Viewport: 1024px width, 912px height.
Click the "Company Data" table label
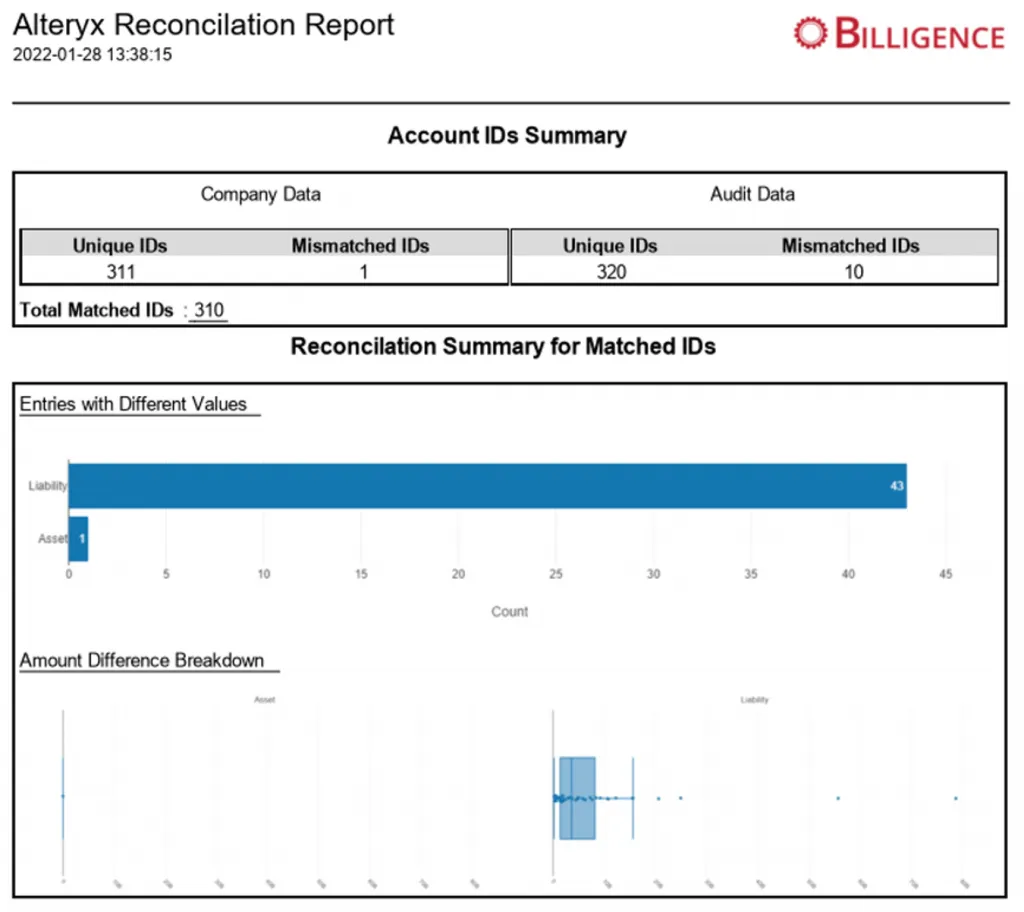261,194
